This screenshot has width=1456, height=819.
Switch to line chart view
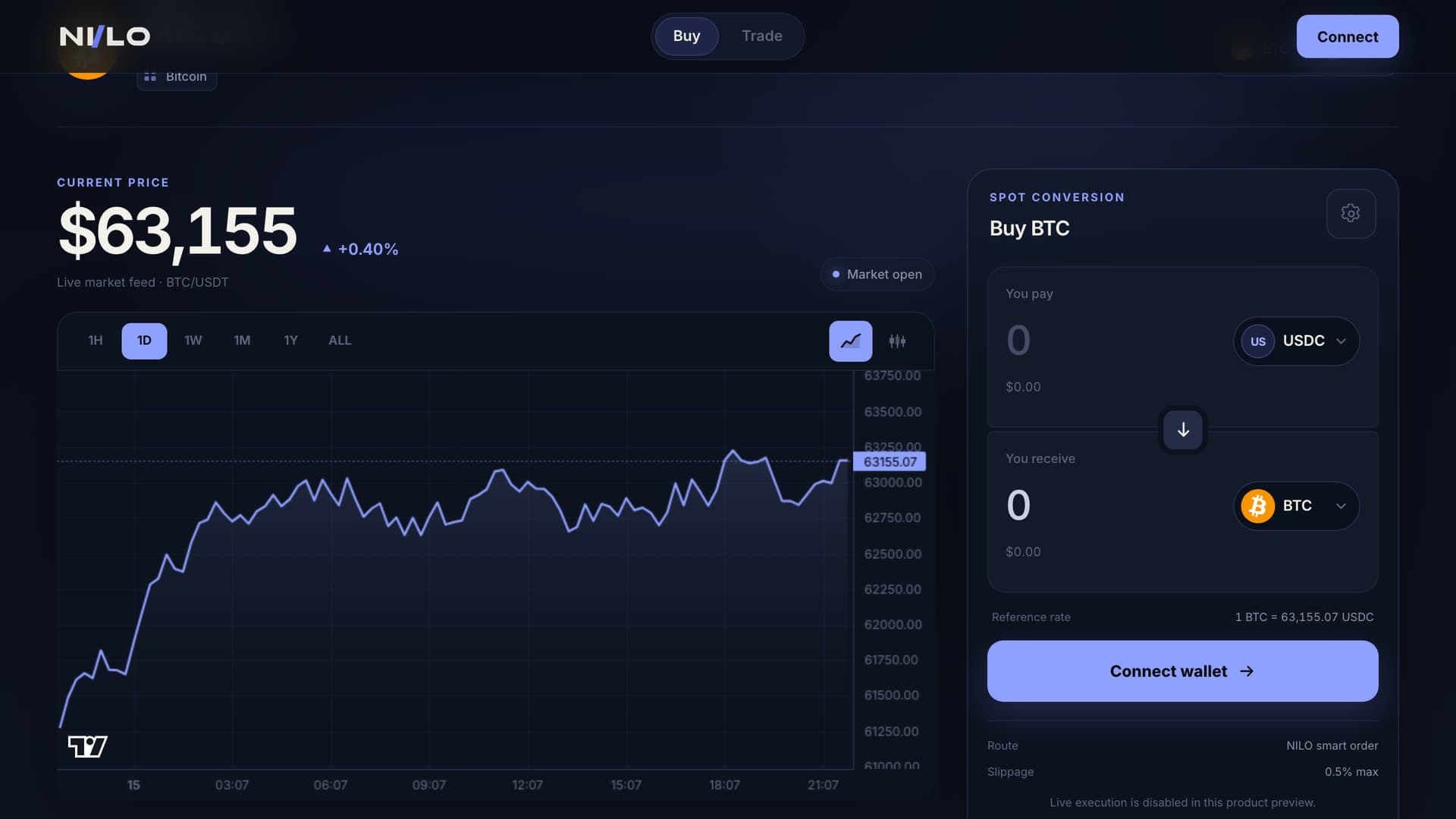851,341
